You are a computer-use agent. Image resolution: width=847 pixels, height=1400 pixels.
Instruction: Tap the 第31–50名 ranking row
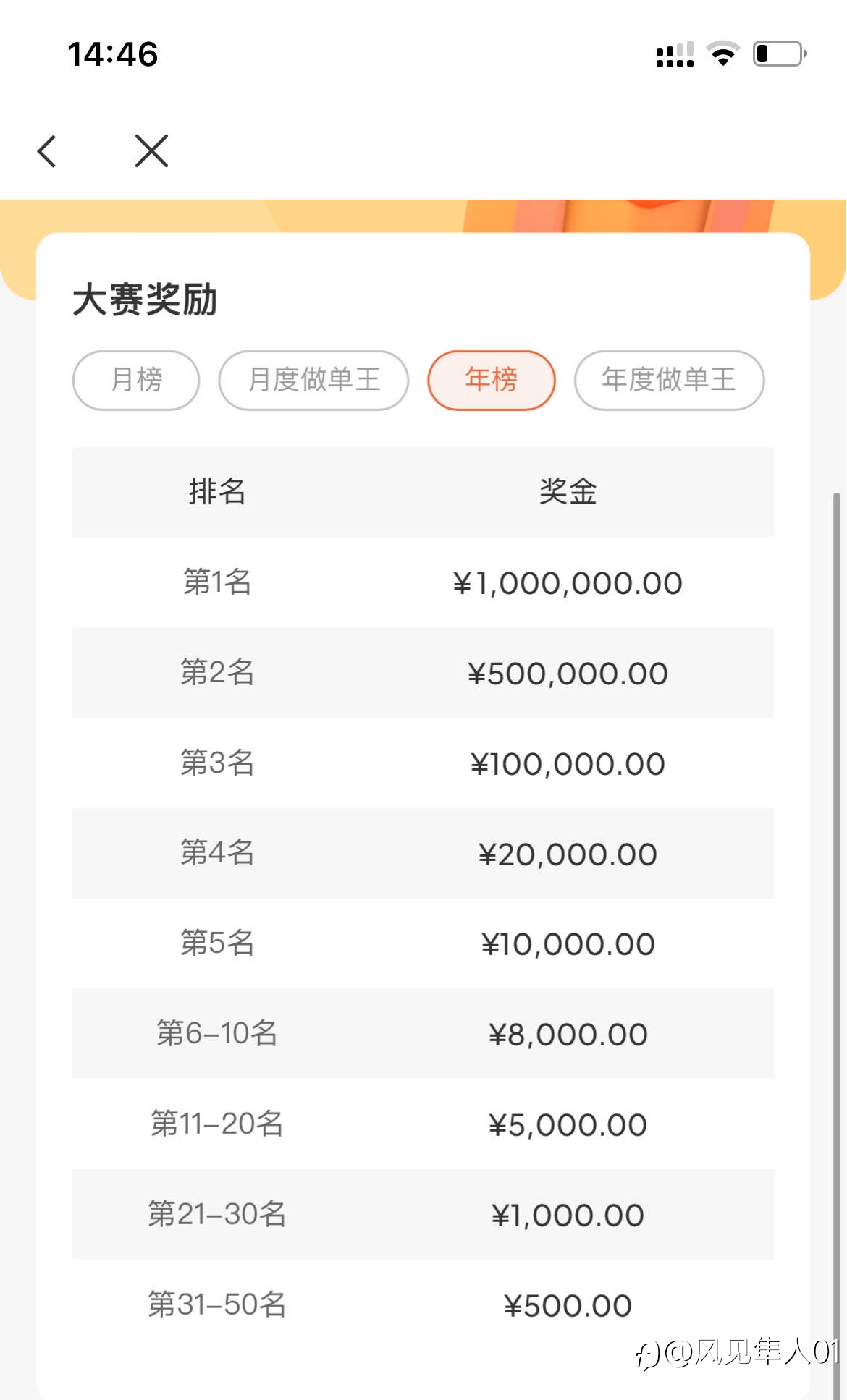(x=423, y=1304)
